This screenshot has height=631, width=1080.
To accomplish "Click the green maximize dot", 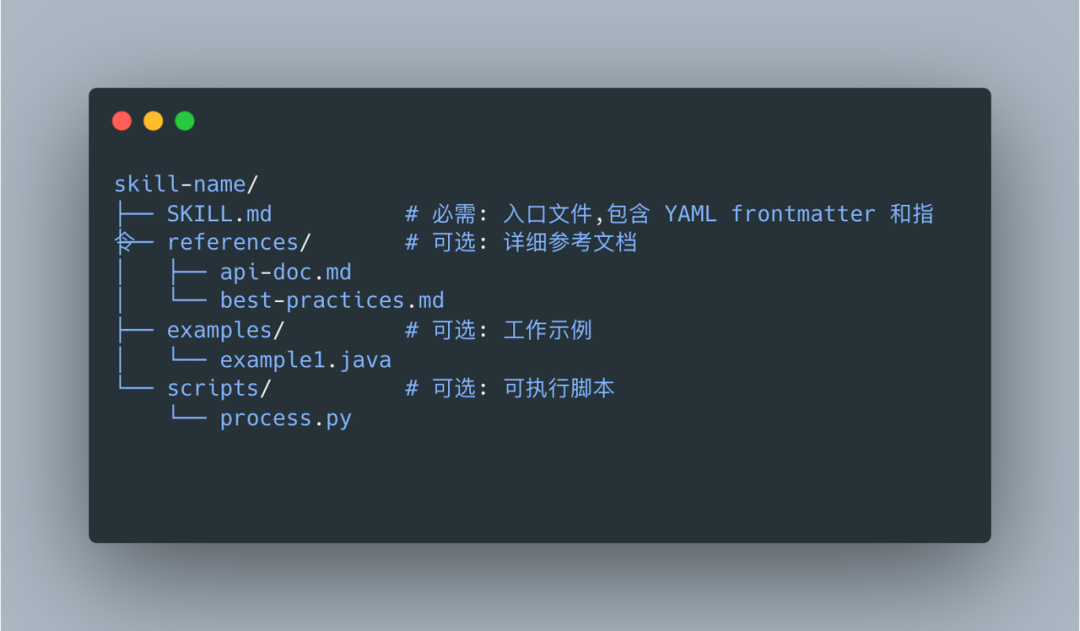I will [x=185, y=121].
